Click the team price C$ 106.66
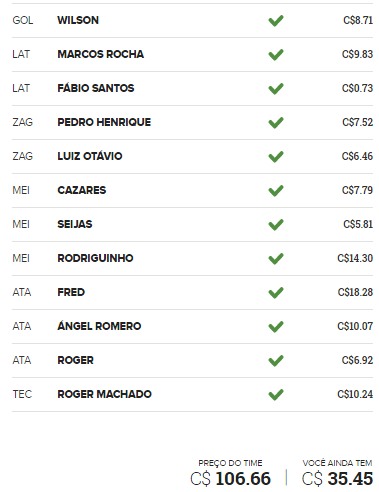Image resolution: width=379 pixels, height=492 pixels. point(230,479)
